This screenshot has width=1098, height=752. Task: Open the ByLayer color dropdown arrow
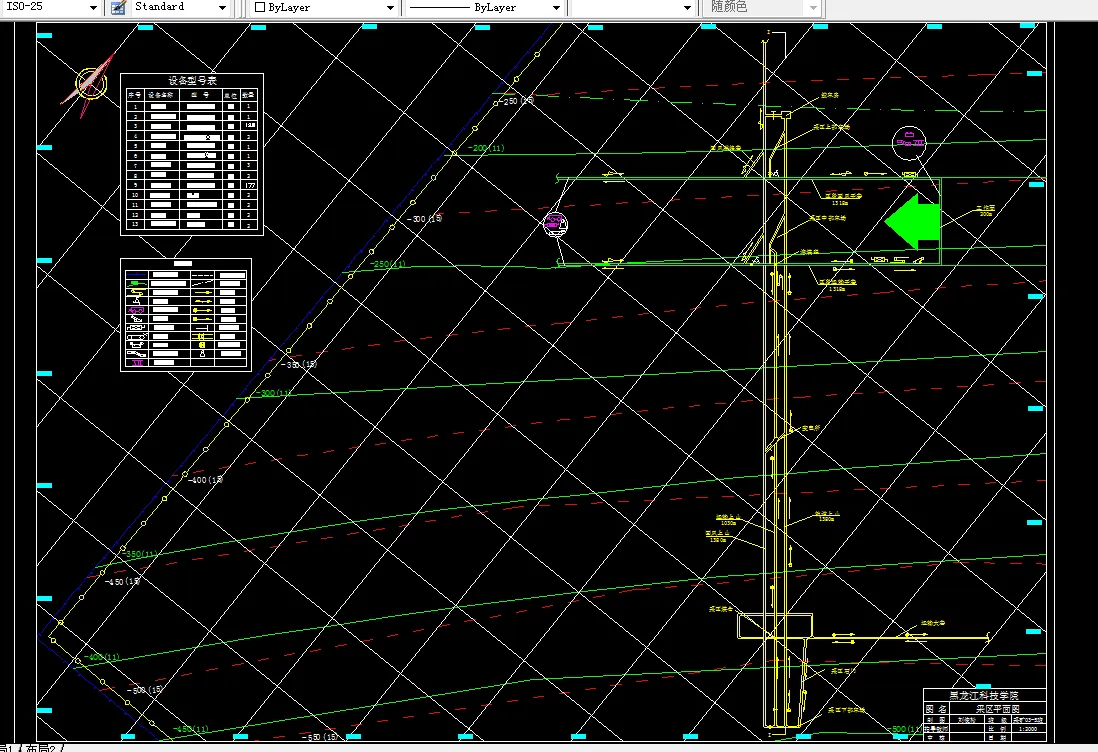click(x=390, y=8)
